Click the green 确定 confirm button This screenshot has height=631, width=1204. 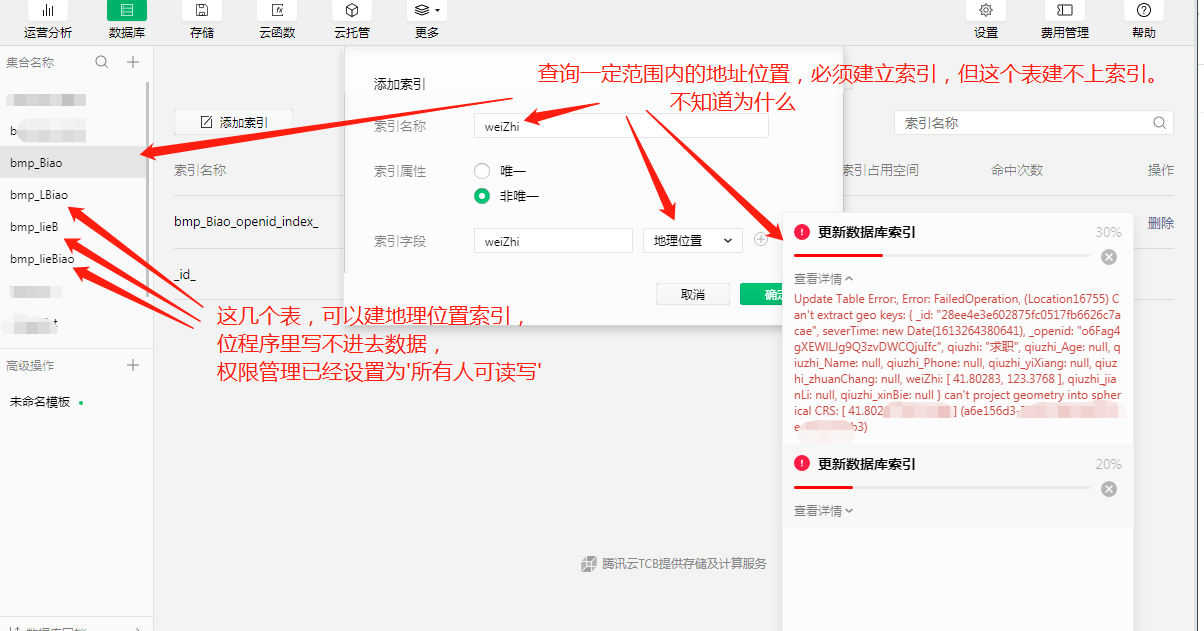click(762, 294)
